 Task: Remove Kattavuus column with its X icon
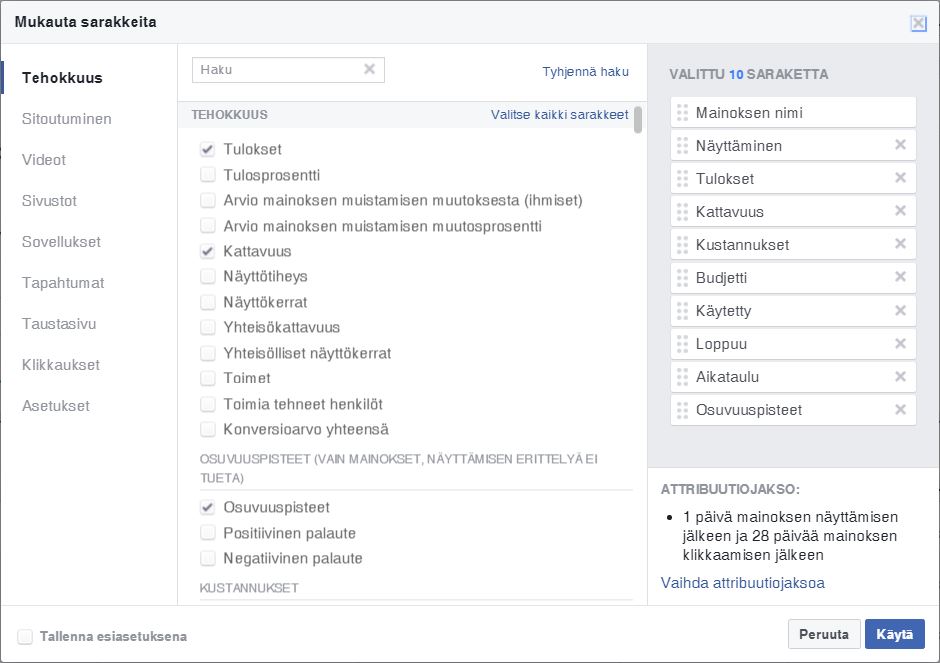coord(900,210)
